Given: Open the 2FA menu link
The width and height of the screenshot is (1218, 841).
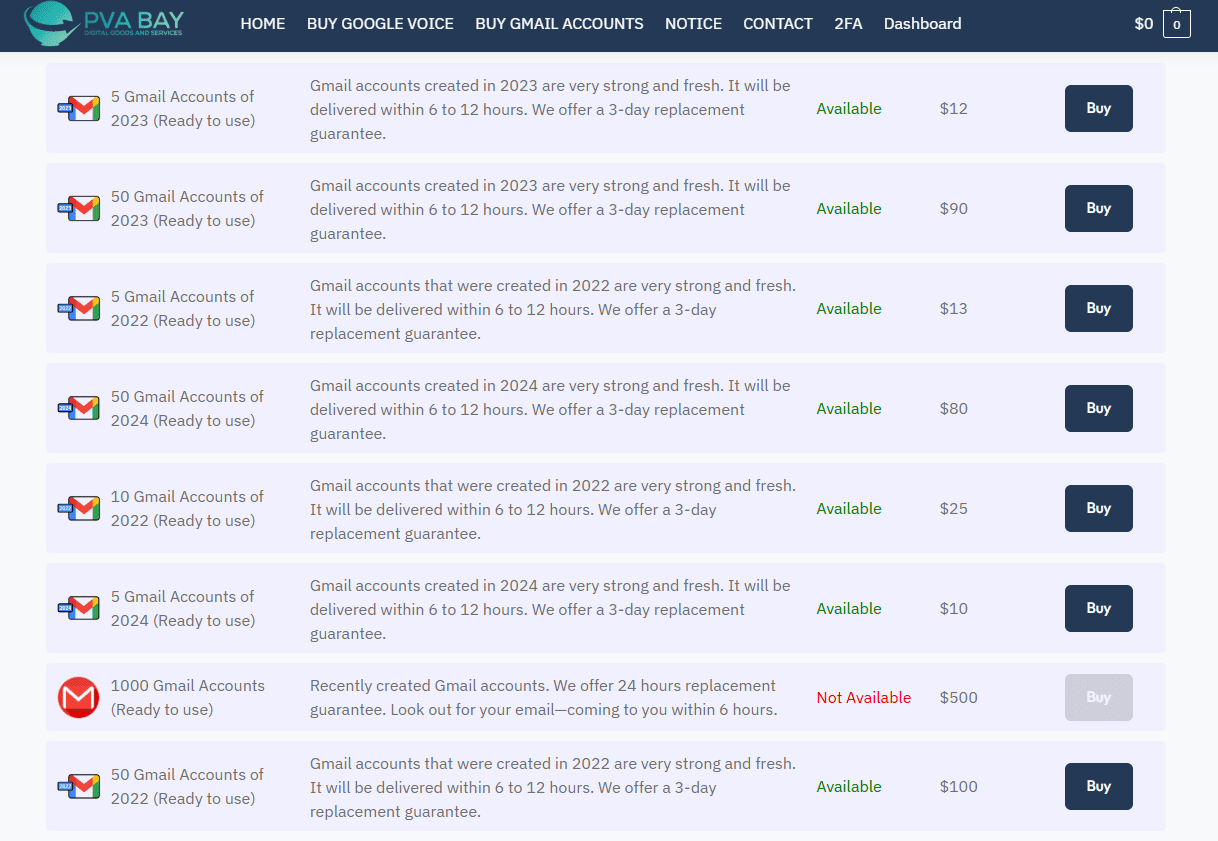Looking at the screenshot, I should click(x=848, y=24).
